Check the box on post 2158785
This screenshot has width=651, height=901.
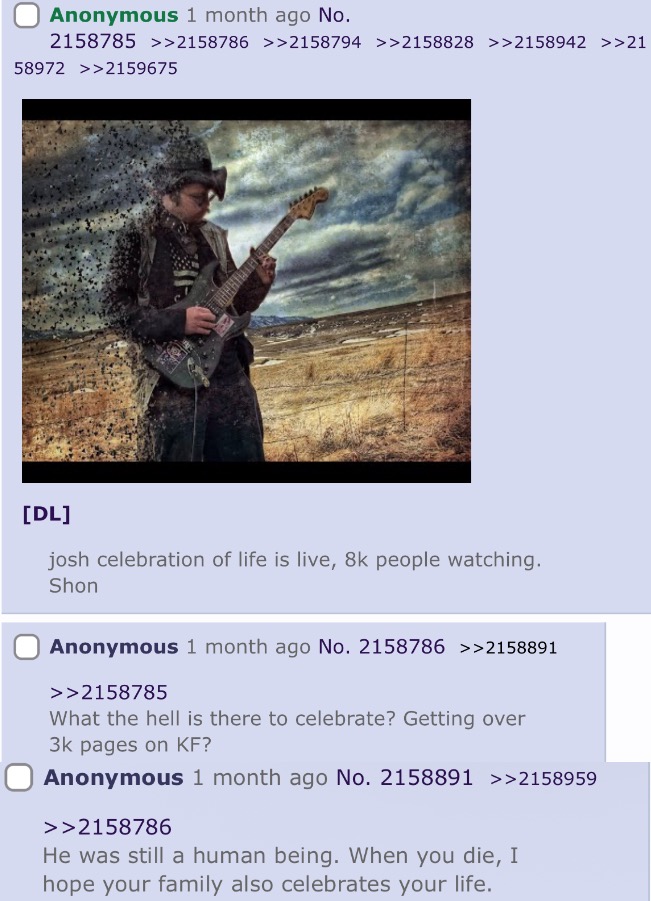26,16
